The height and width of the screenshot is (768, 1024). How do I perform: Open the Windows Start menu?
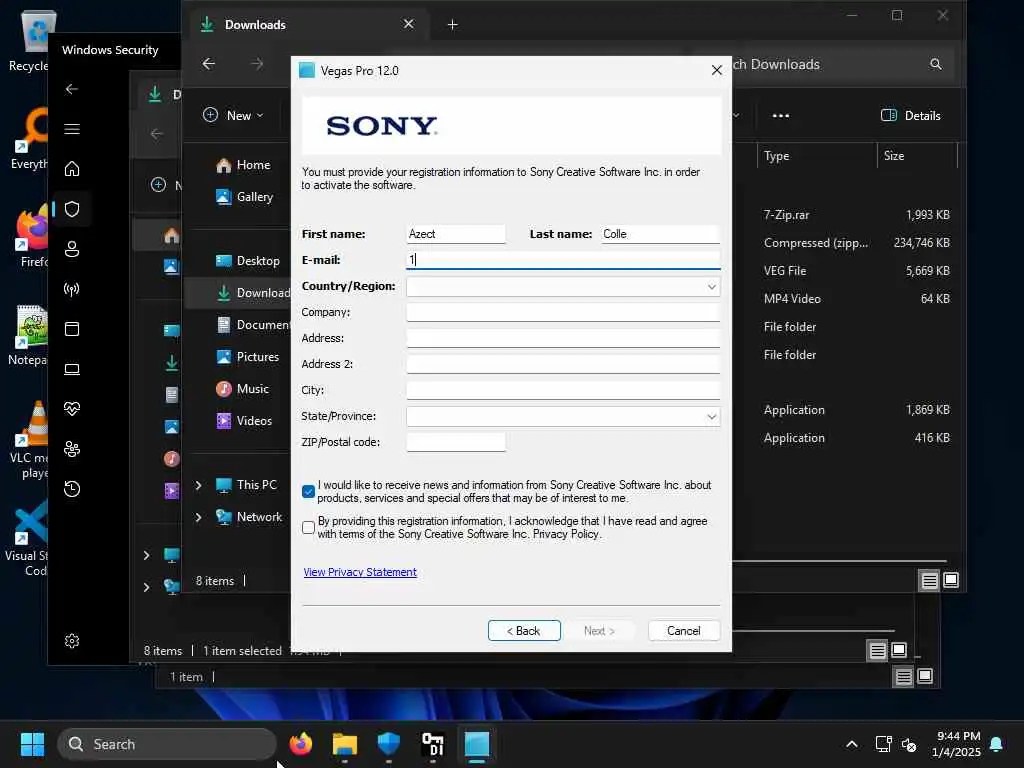[x=32, y=744]
